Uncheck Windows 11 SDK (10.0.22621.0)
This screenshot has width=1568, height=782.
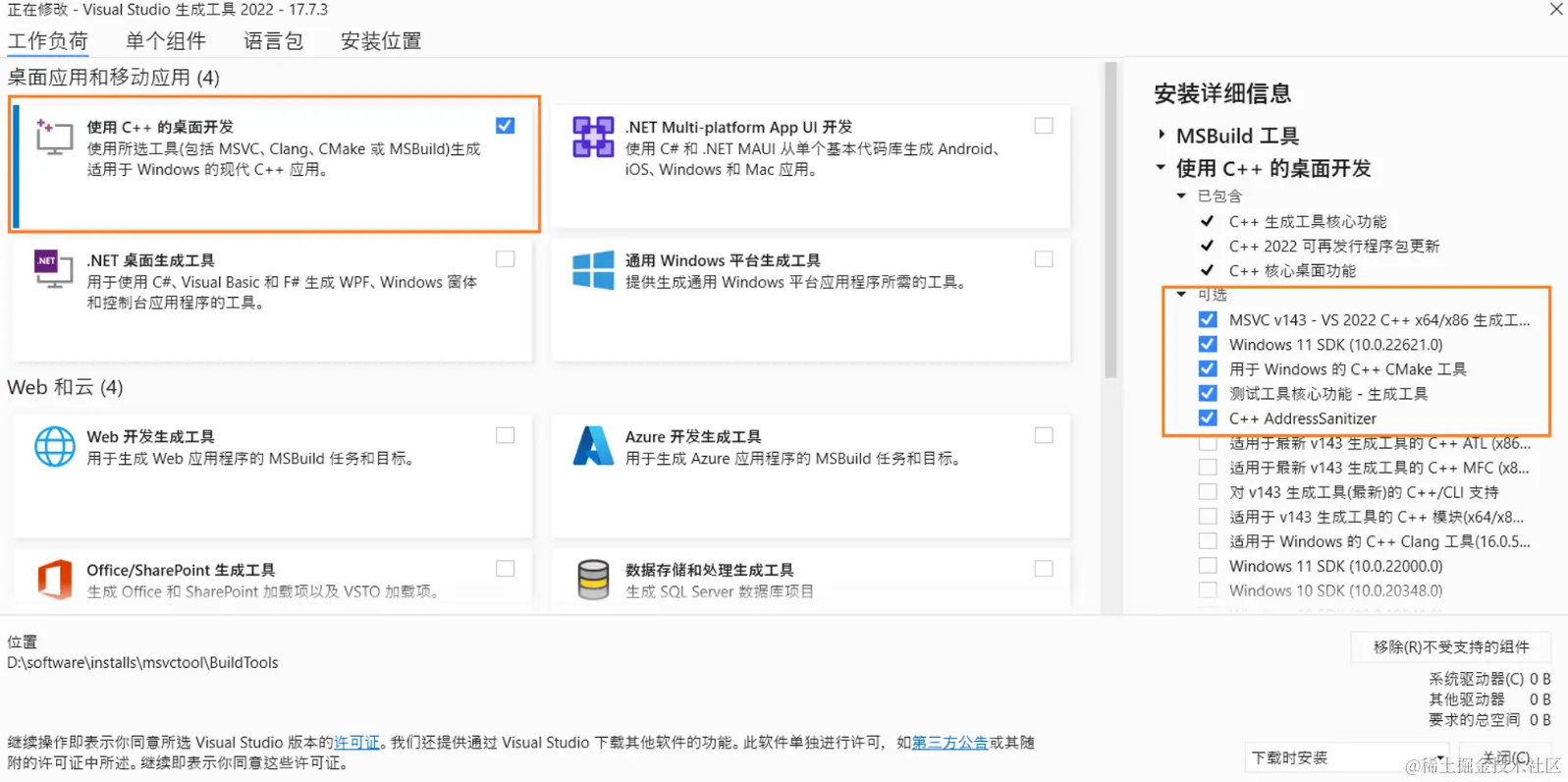(1208, 344)
